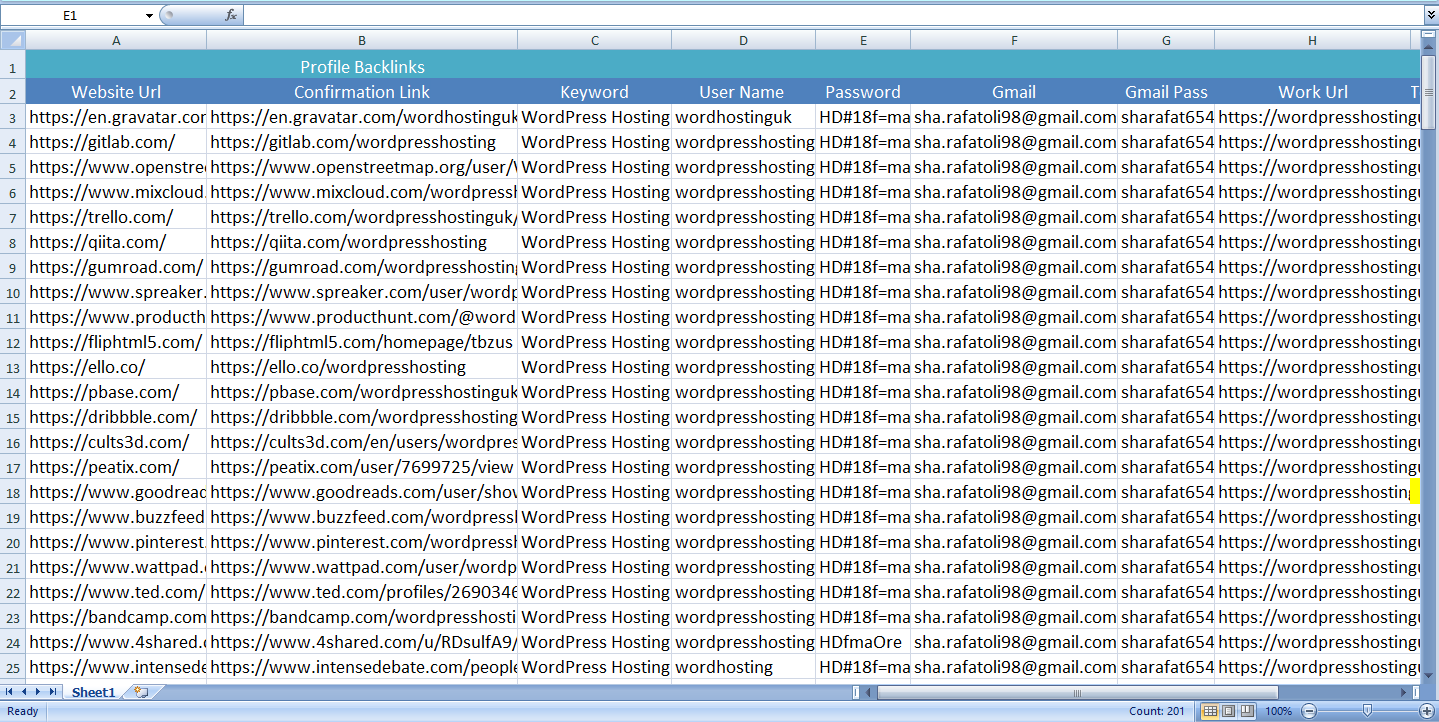The width and height of the screenshot is (1439, 722).
Task: Expand the formula bar with double chevron
Action: (1431, 15)
